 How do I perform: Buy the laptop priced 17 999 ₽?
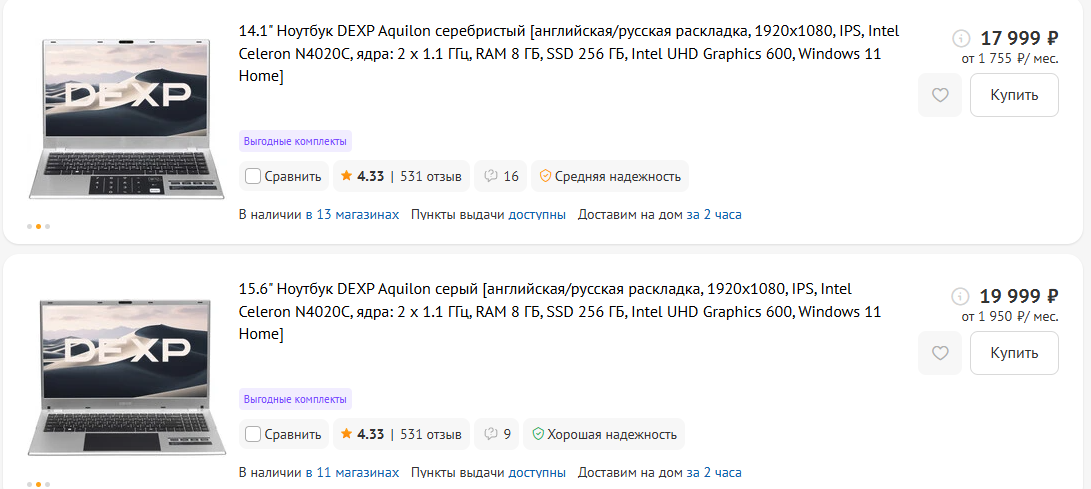(1014, 95)
